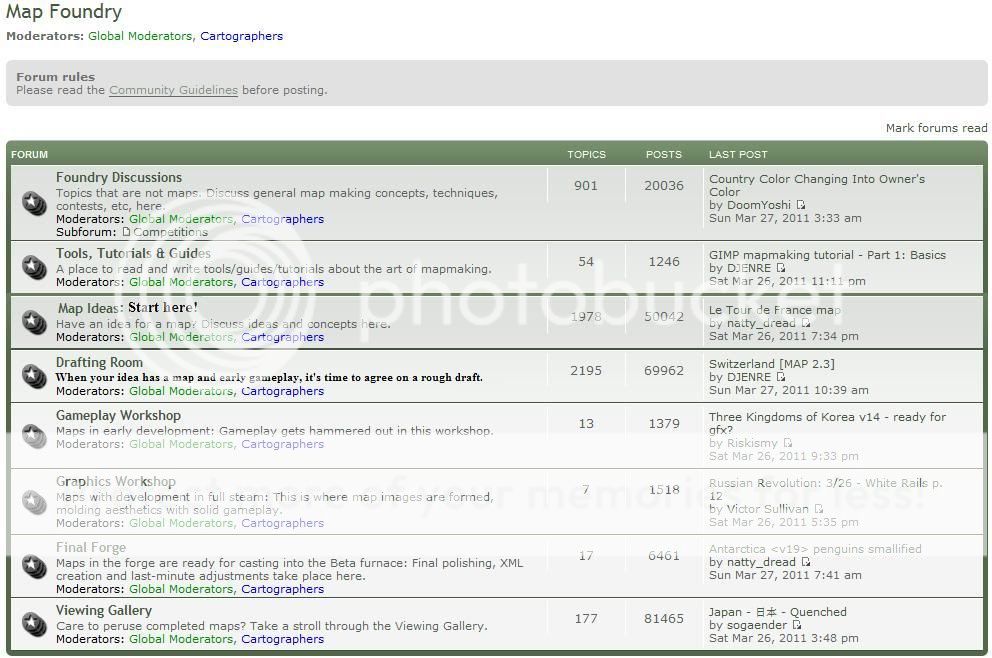Open the Competitions subforum link
The image size is (992, 658).
[x=170, y=232]
